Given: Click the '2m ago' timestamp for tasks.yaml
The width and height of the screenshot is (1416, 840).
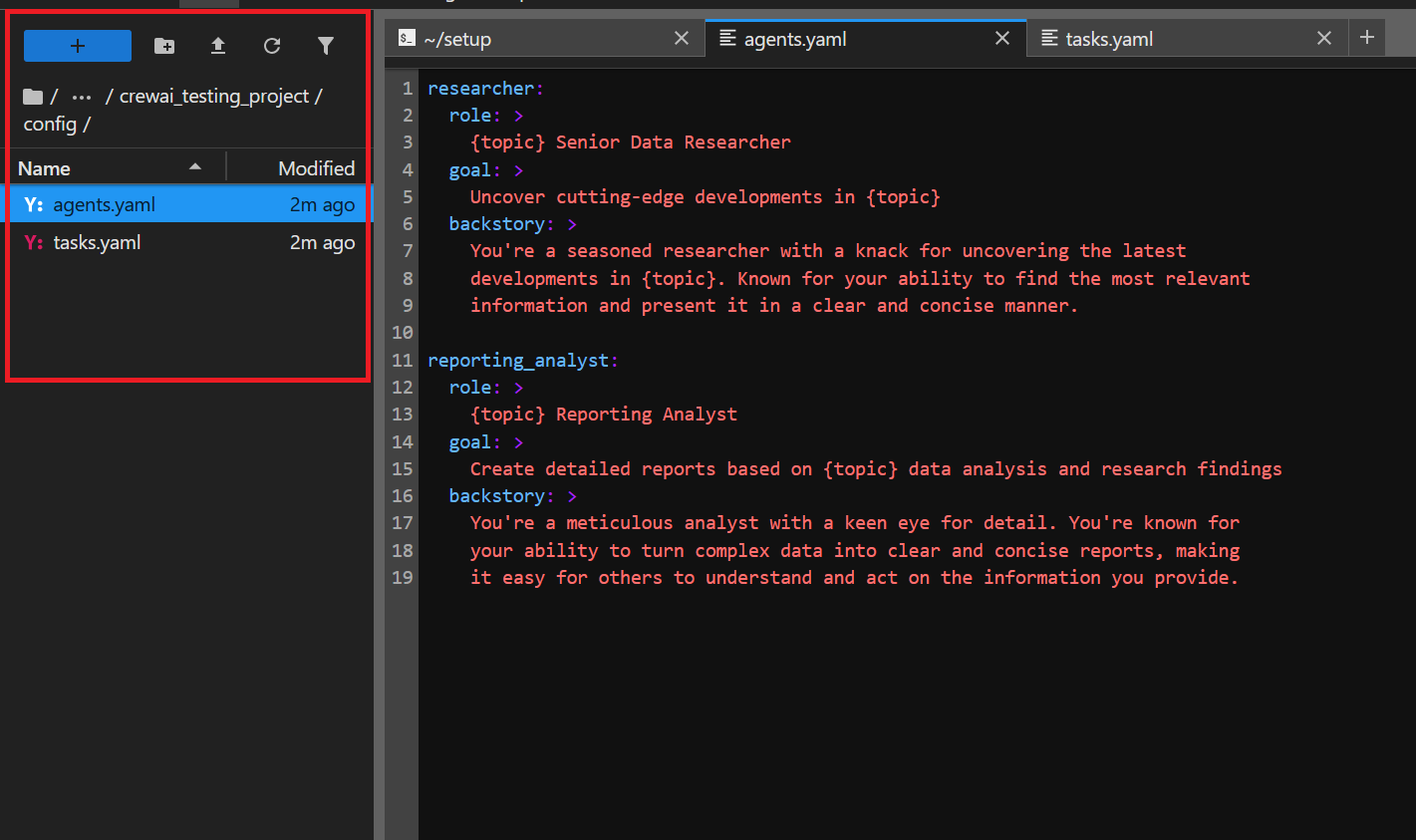Looking at the screenshot, I should tap(322, 242).
